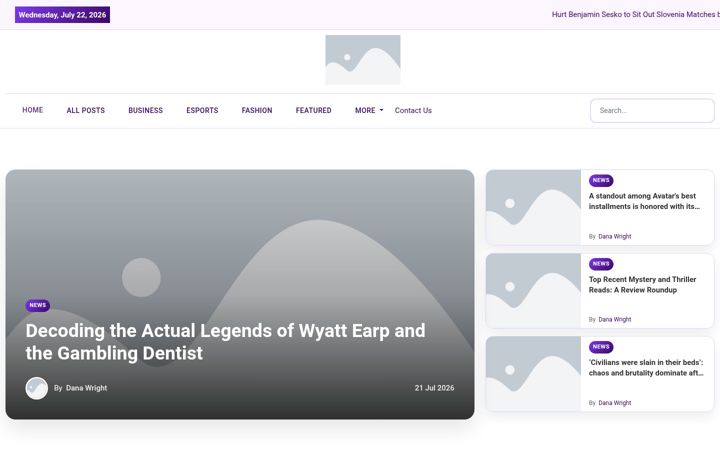Open Top Recent Mystery and Thriller Reads headline
Screen dimensions: 720x450
tap(642, 285)
